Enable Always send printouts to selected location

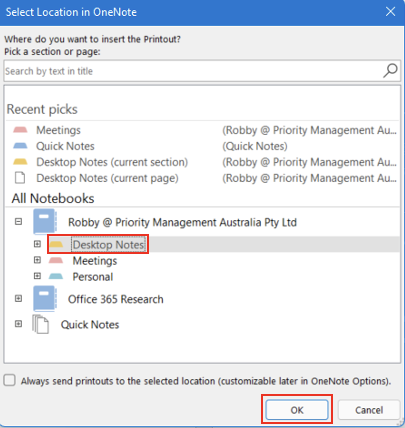(10, 380)
